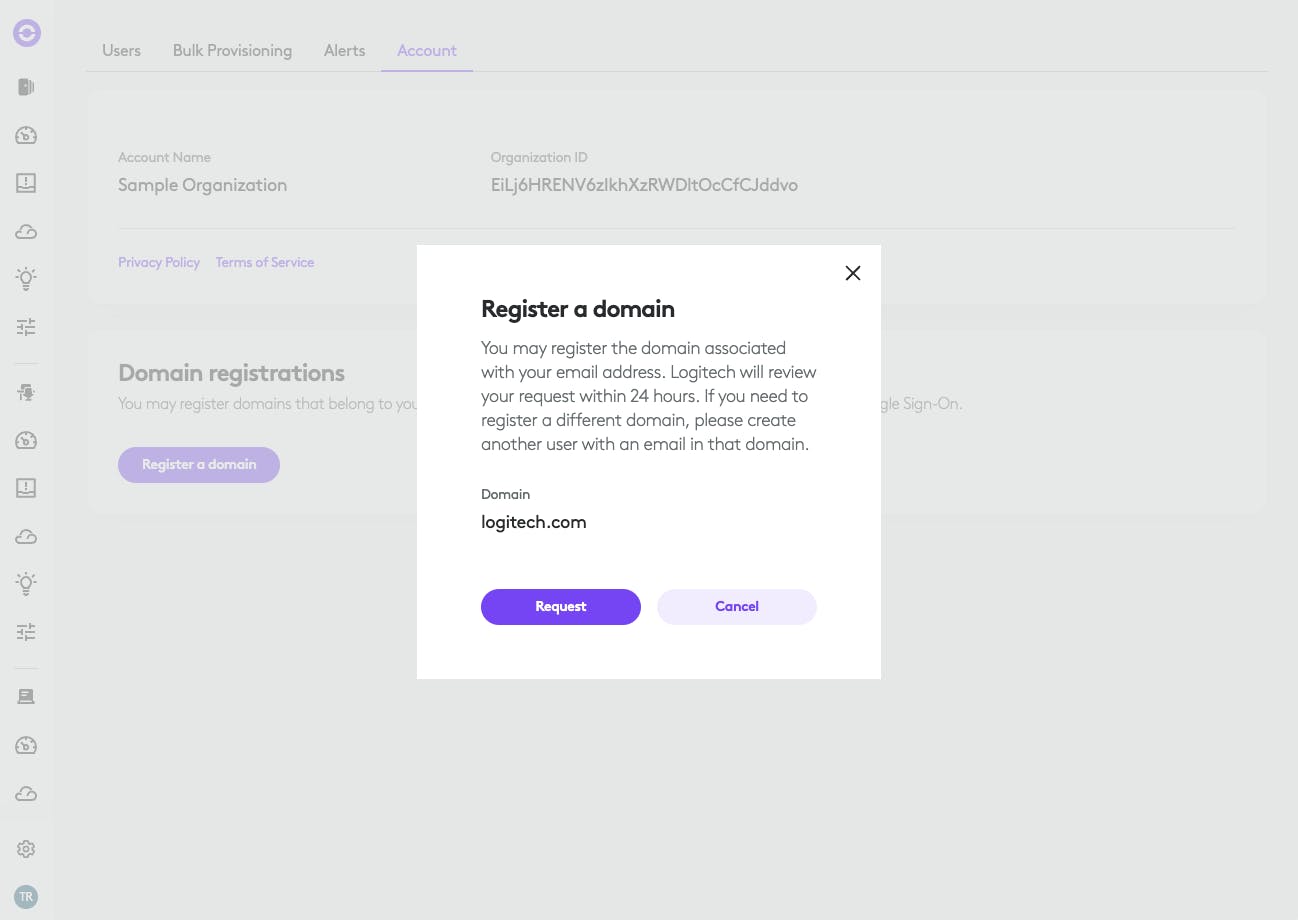Open the door-shaped rooms icon in sidebar
The width and height of the screenshot is (1298, 920).
point(27,87)
